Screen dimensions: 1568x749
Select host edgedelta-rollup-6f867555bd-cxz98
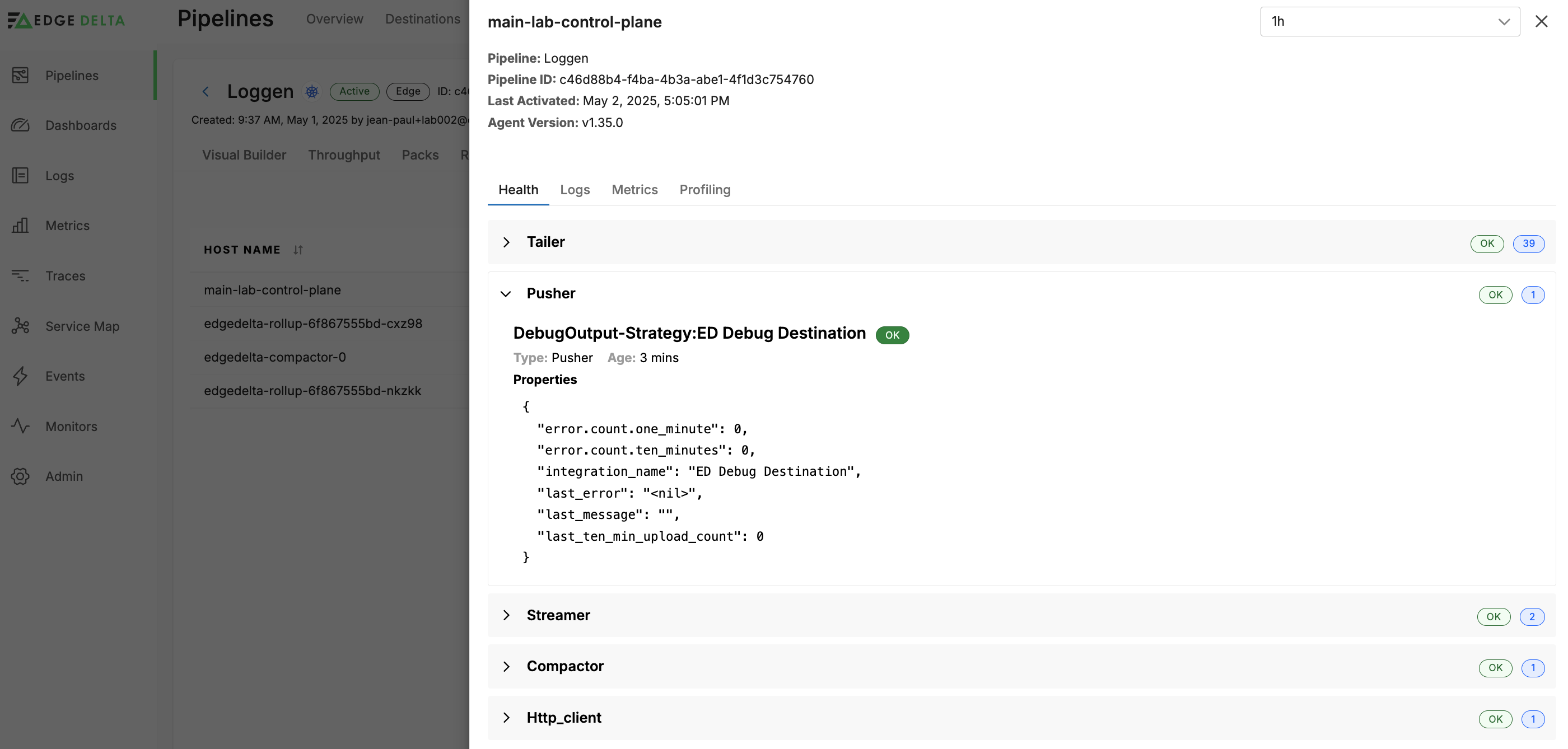coord(330,323)
